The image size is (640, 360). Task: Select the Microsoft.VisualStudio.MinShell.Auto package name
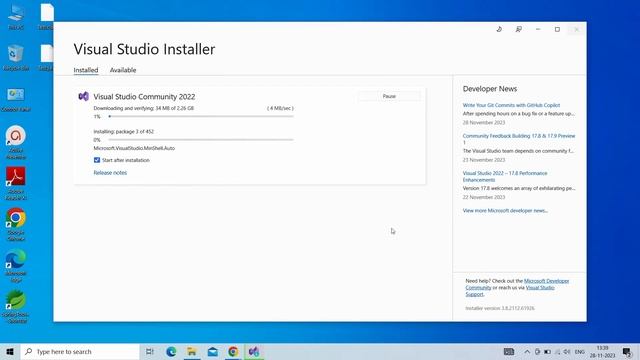[x=134, y=148]
